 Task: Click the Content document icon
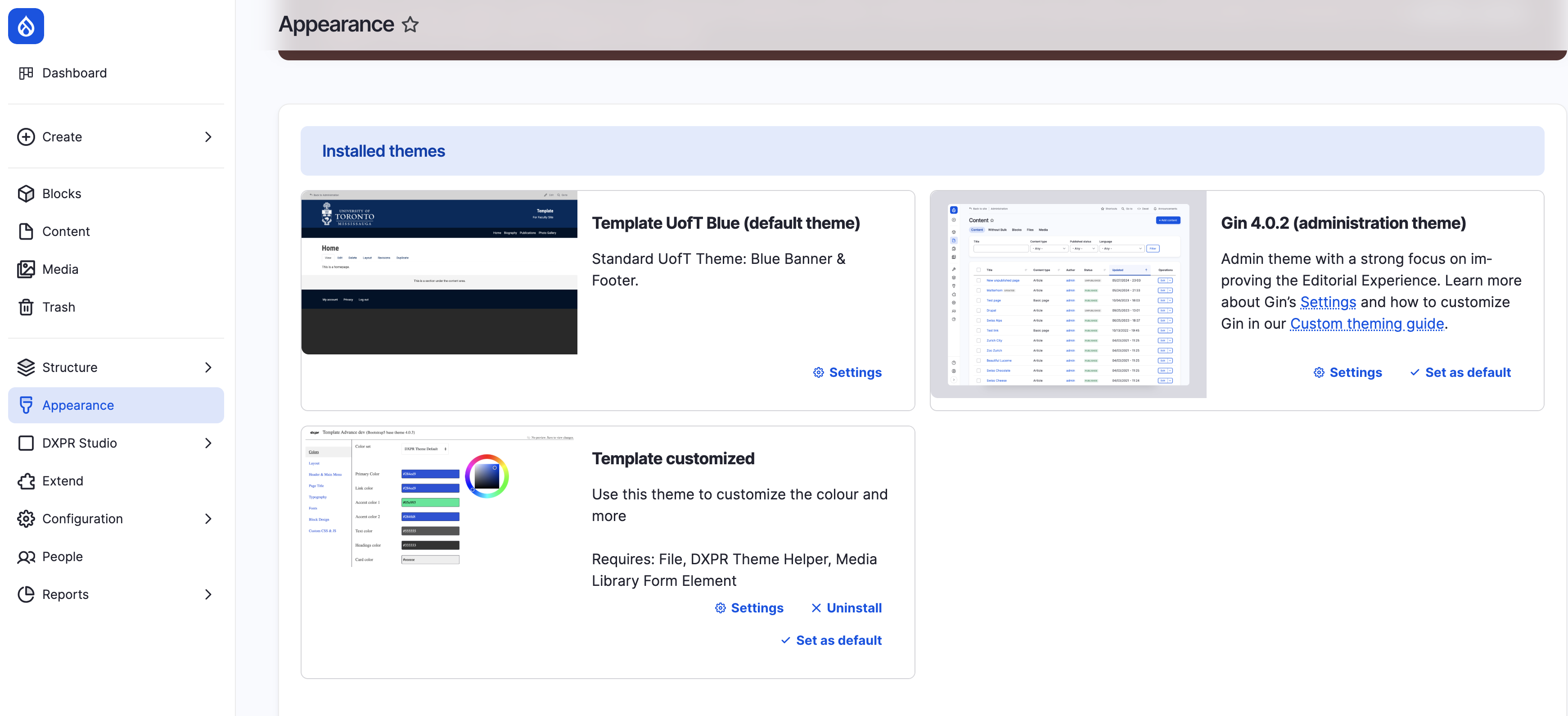tap(26, 231)
